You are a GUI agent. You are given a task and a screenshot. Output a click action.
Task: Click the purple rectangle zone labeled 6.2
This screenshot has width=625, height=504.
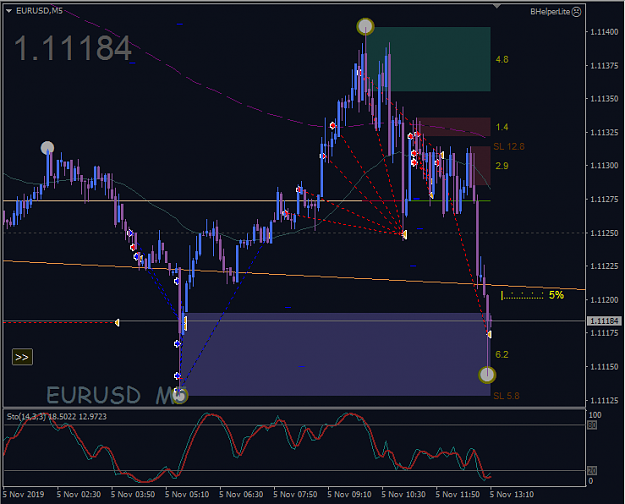pos(336,354)
